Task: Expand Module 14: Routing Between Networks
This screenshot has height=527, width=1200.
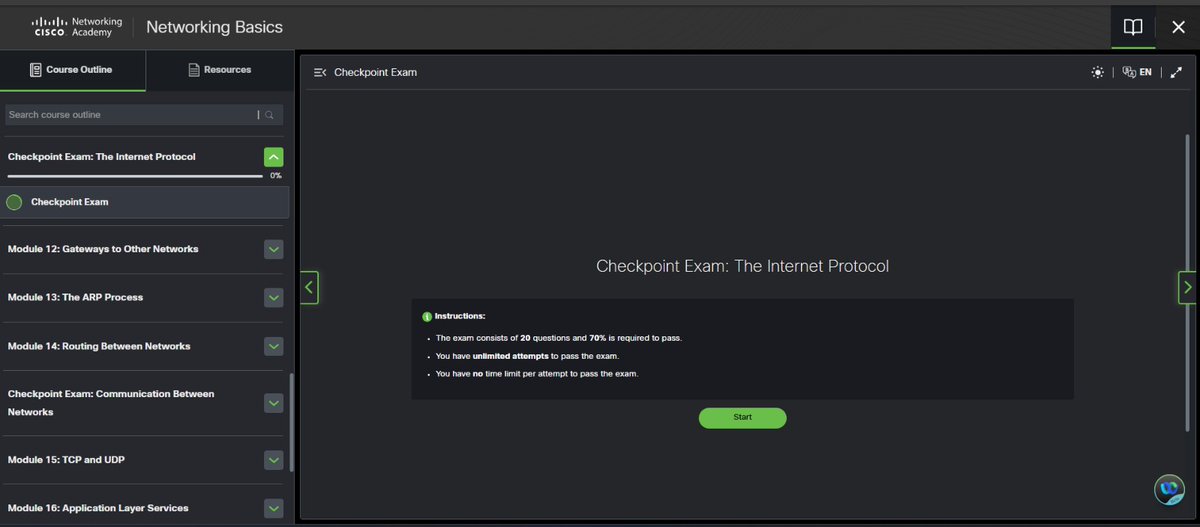Action: [x=274, y=346]
